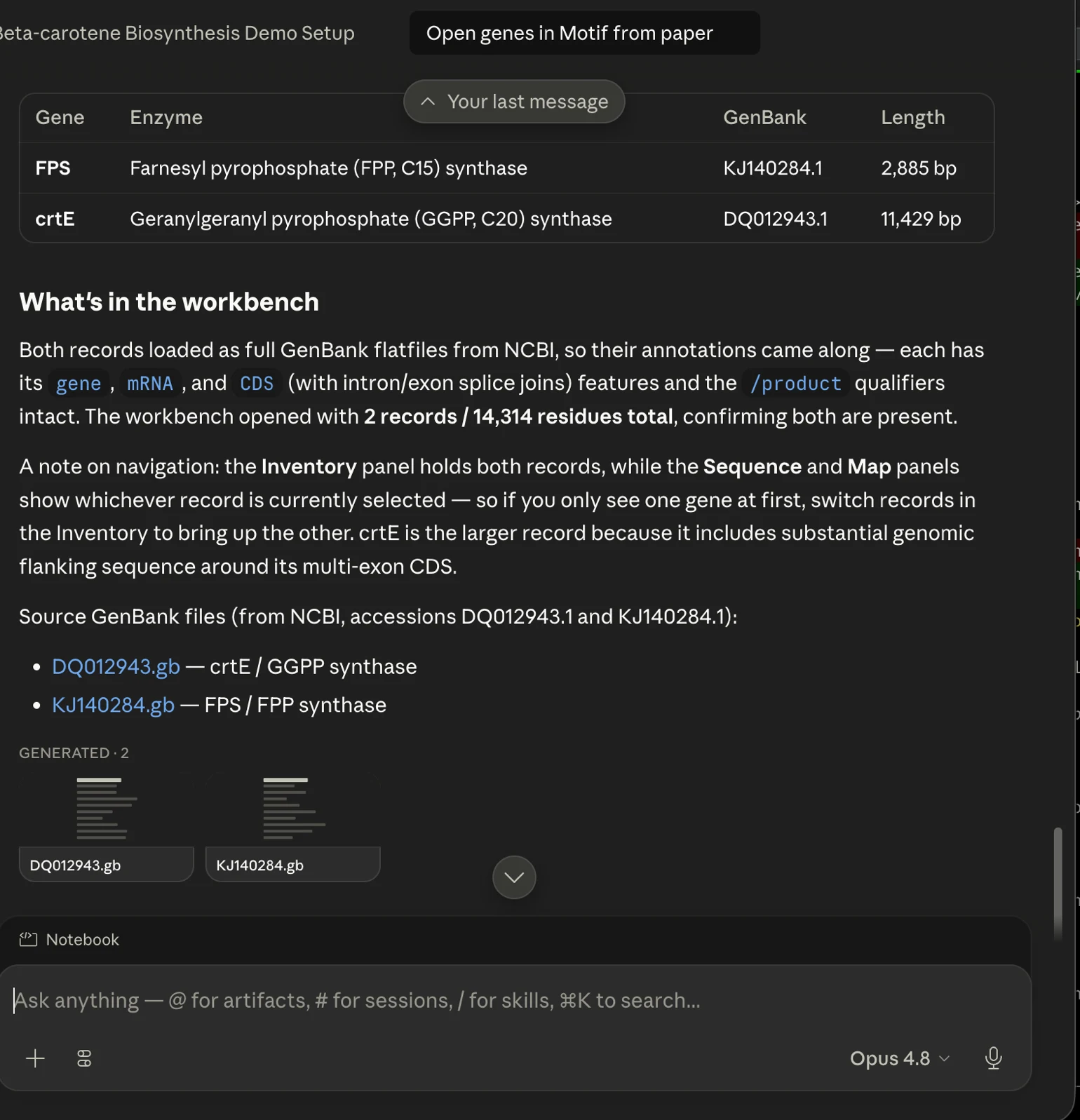This screenshot has width=1080, height=1120.
Task: Select the DQ012943.1 GenBank cell
Action: [775, 219]
